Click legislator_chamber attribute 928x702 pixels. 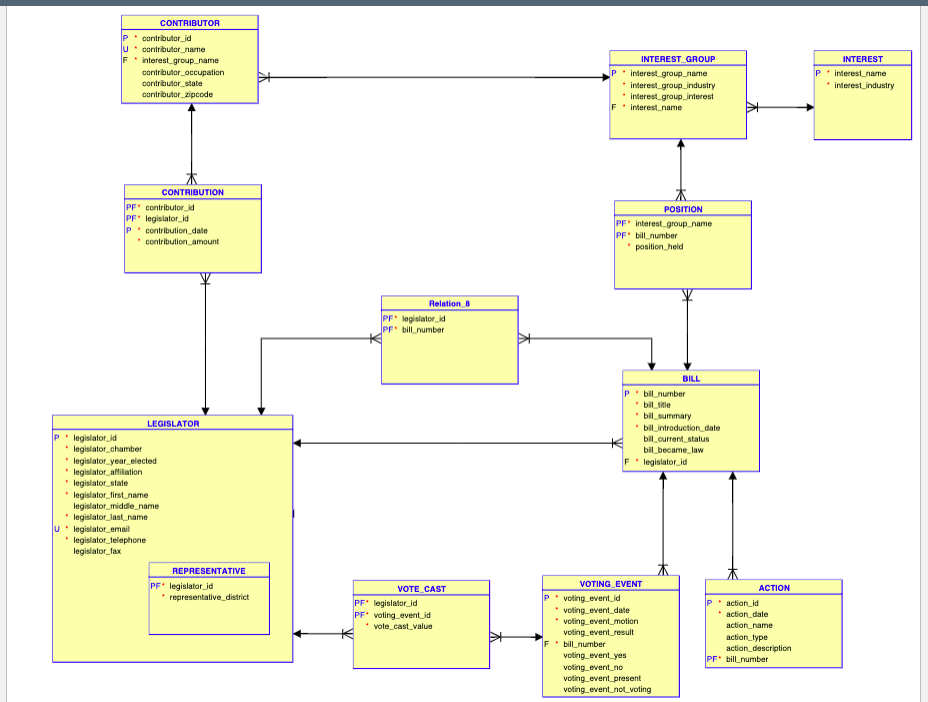coord(108,449)
